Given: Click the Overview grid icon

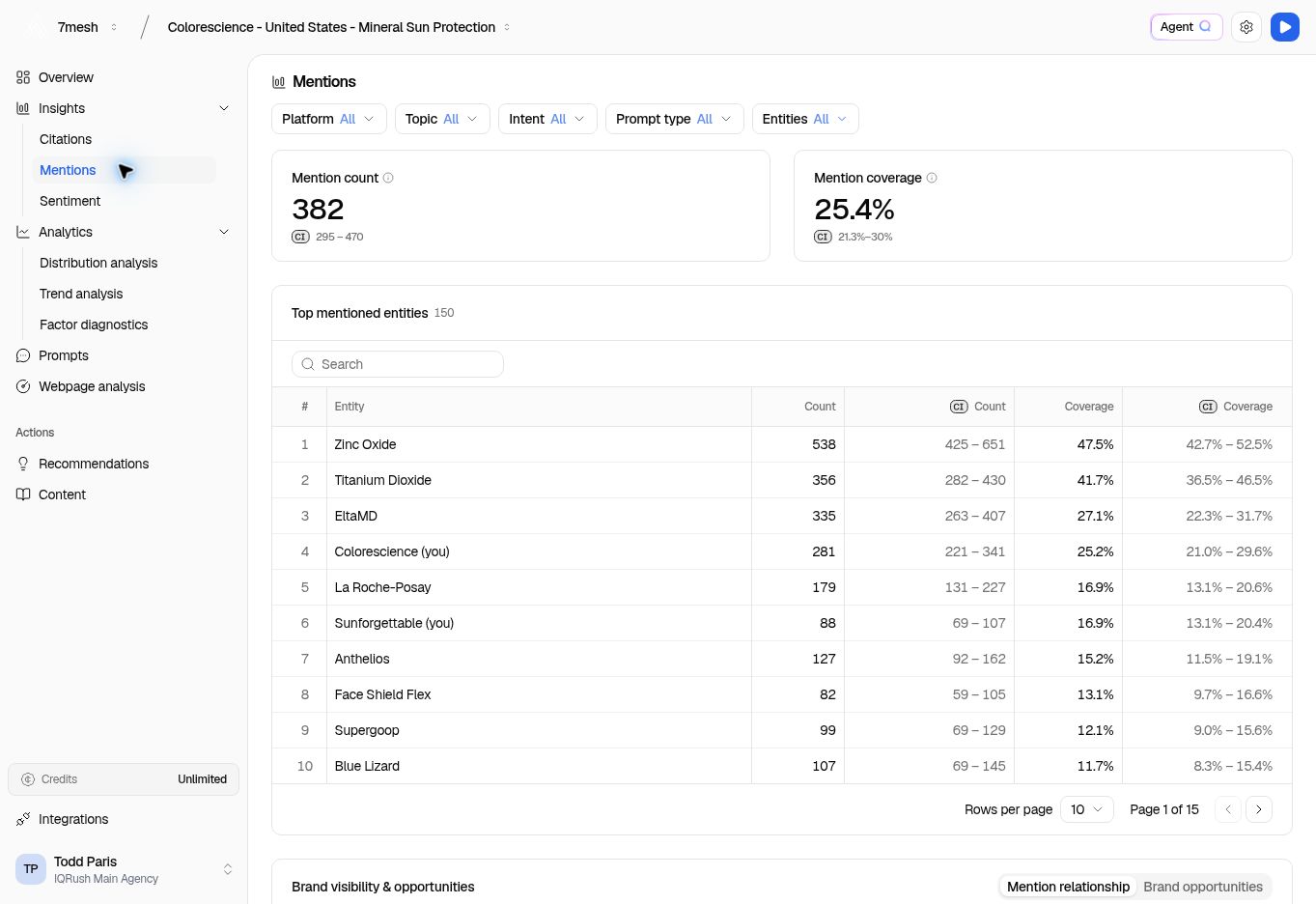Looking at the screenshot, I should tap(23, 77).
